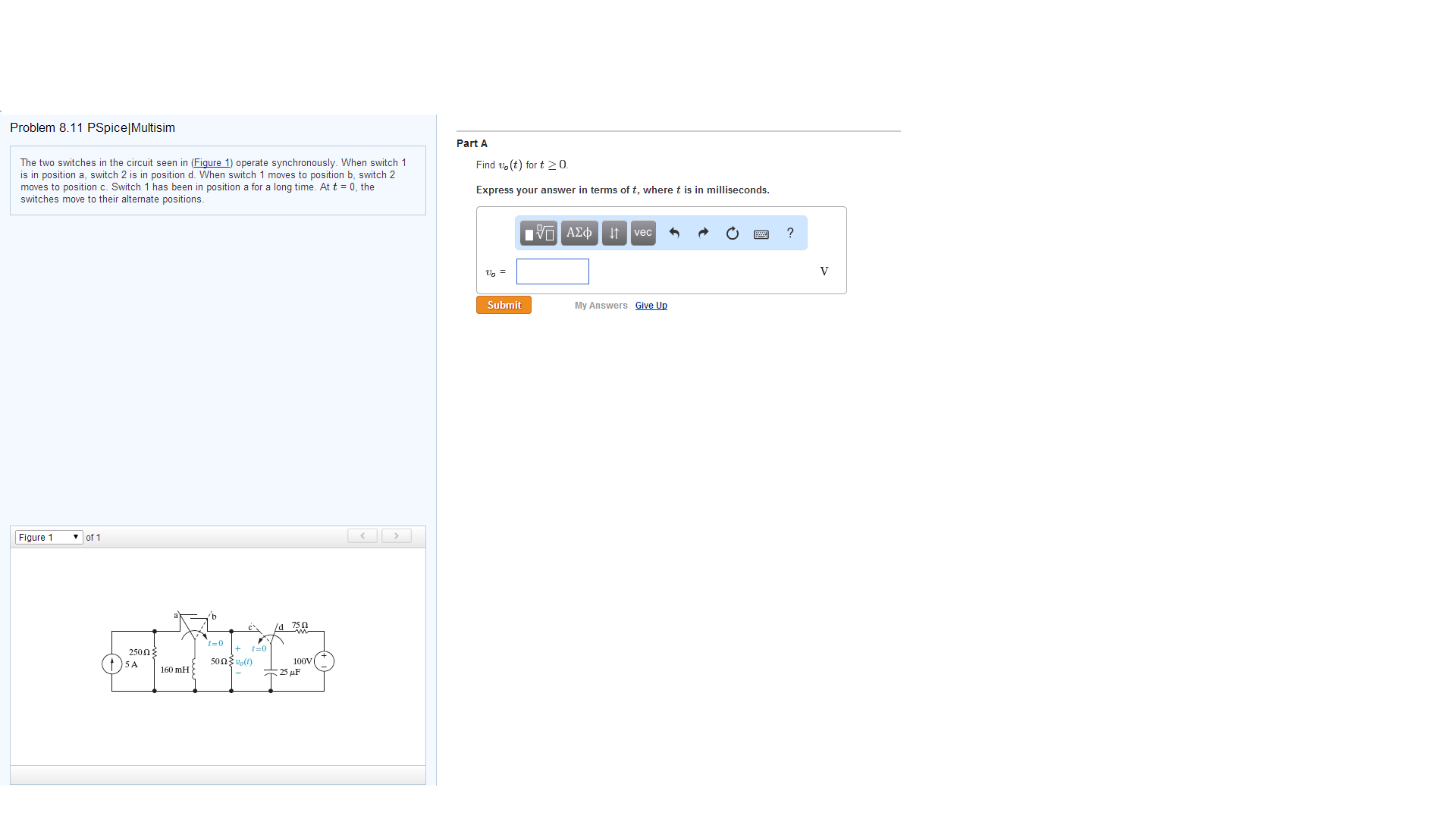The width and height of the screenshot is (1456, 819).
Task: Click the left arrow to view previous figure
Action: click(362, 535)
